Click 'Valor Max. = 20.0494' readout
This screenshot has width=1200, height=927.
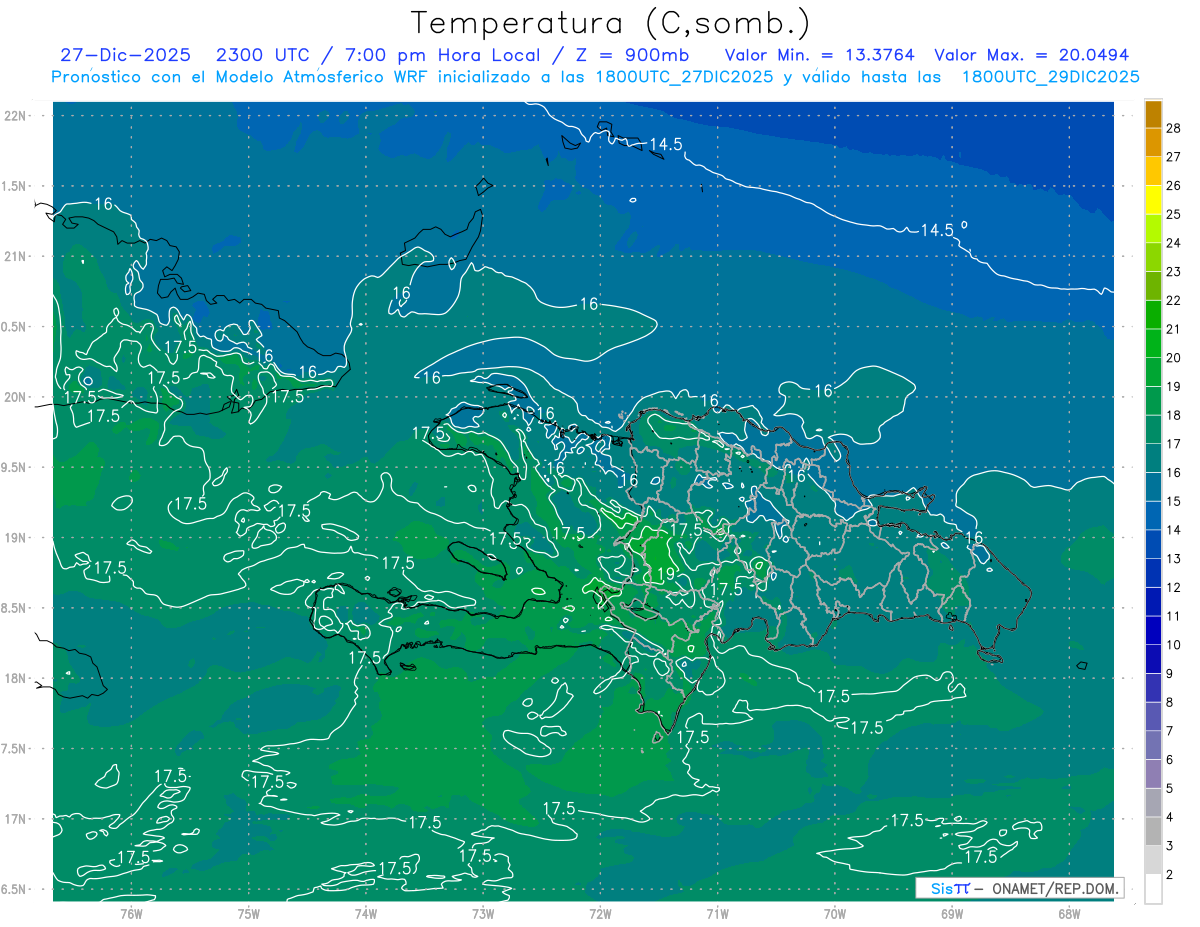1032,55
